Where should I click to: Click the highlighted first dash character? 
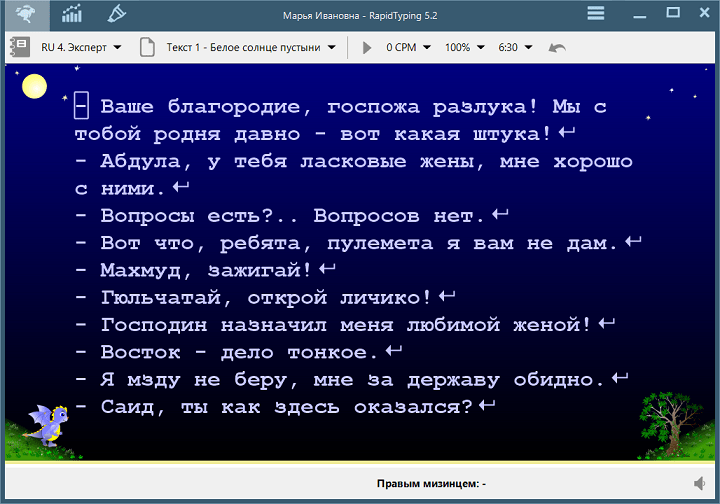pyautogui.click(x=82, y=106)
